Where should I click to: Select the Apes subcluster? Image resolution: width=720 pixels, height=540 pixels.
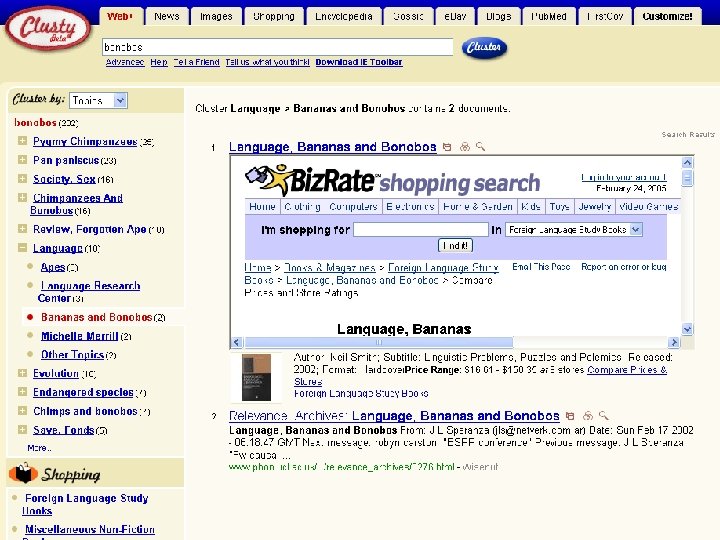pyautogui.click(x=52, y=267)
